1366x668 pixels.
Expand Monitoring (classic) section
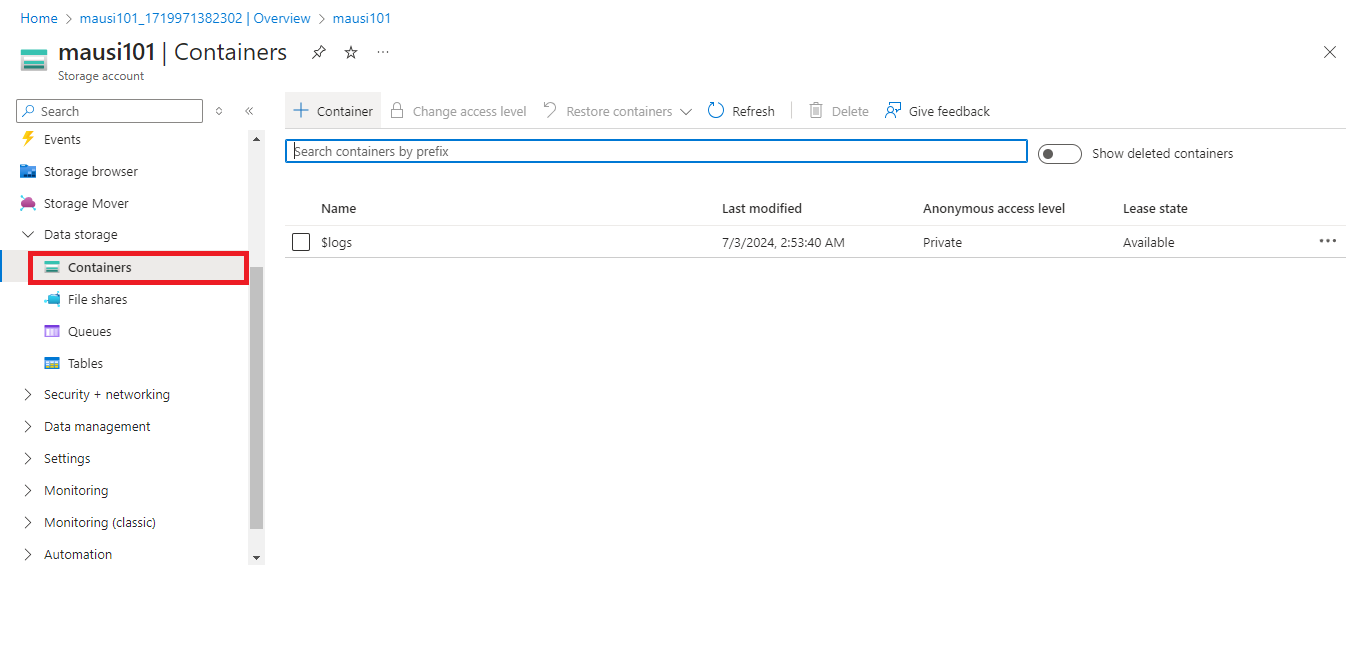click(28, 522)
